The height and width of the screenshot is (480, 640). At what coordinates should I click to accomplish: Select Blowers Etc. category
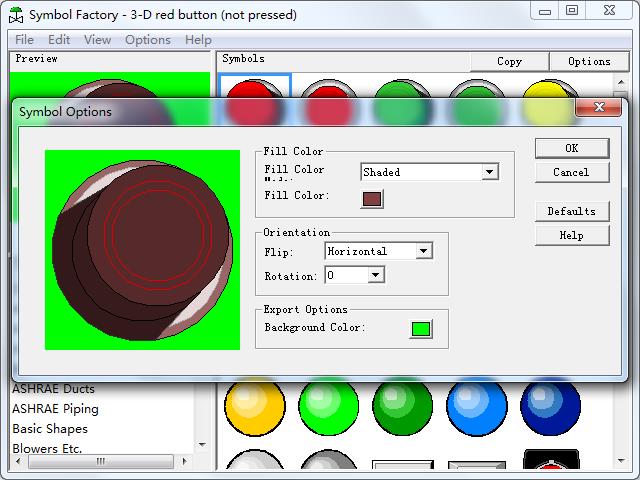coord(47,448)
